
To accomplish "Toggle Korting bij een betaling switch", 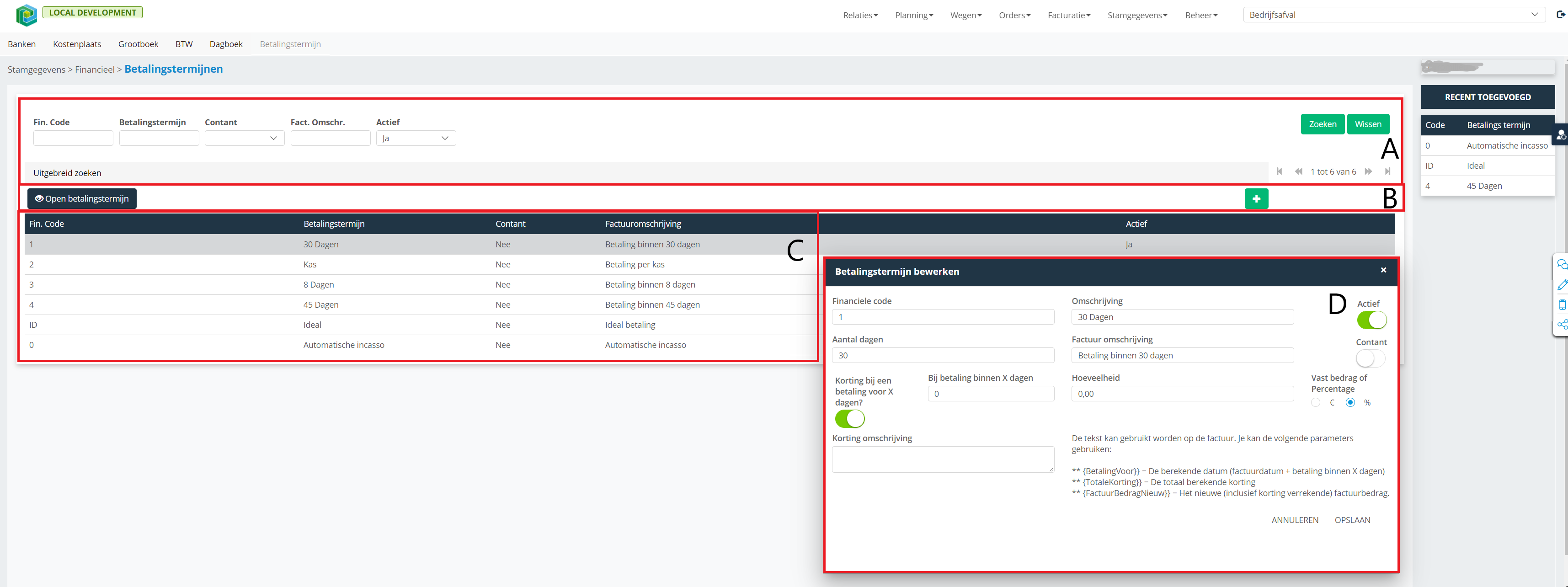I will click(850, 418).
